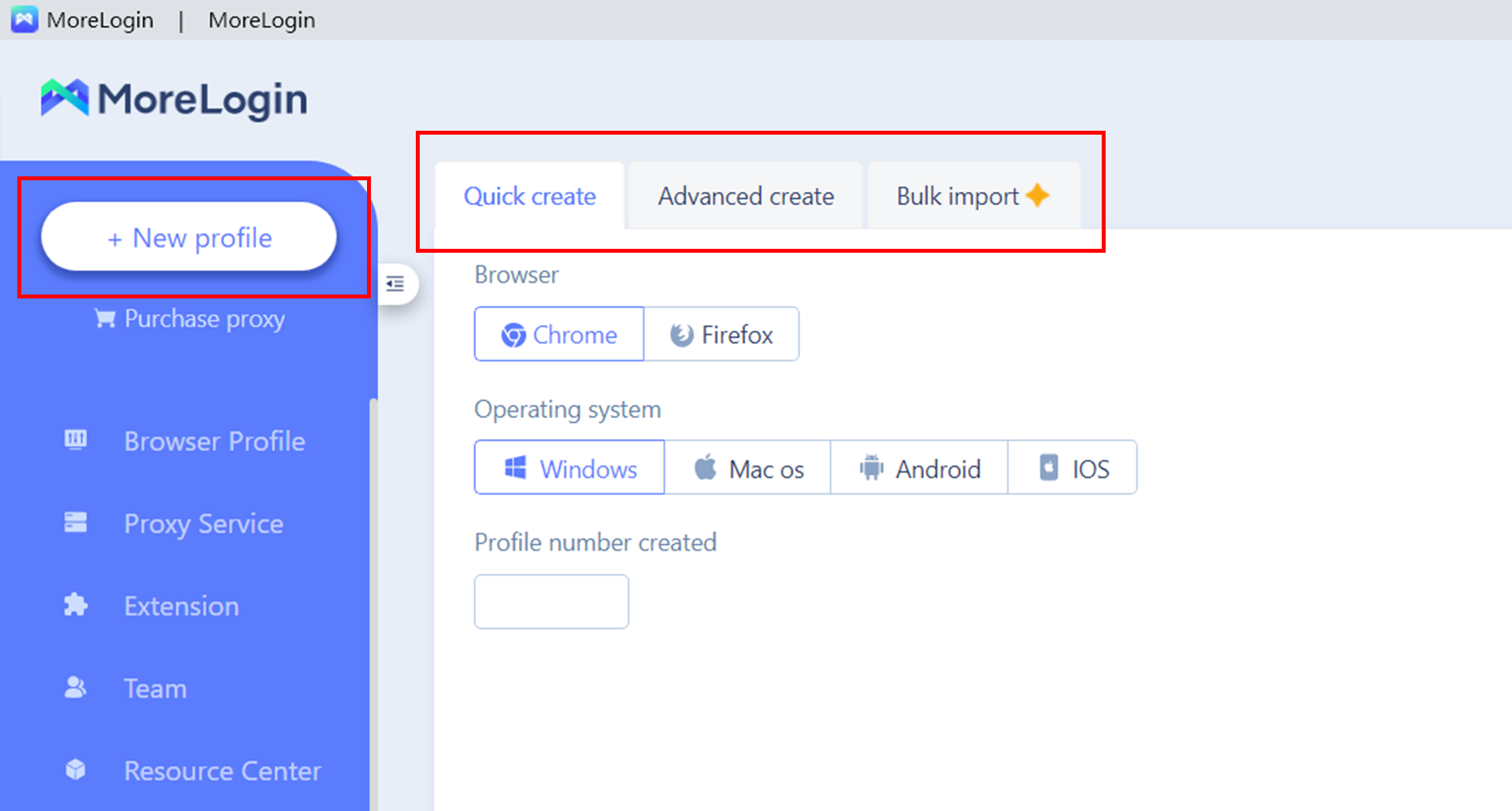Select the Windows operating system icon
This screenshot has width=1512, height=811.
[x=517, y=467]
